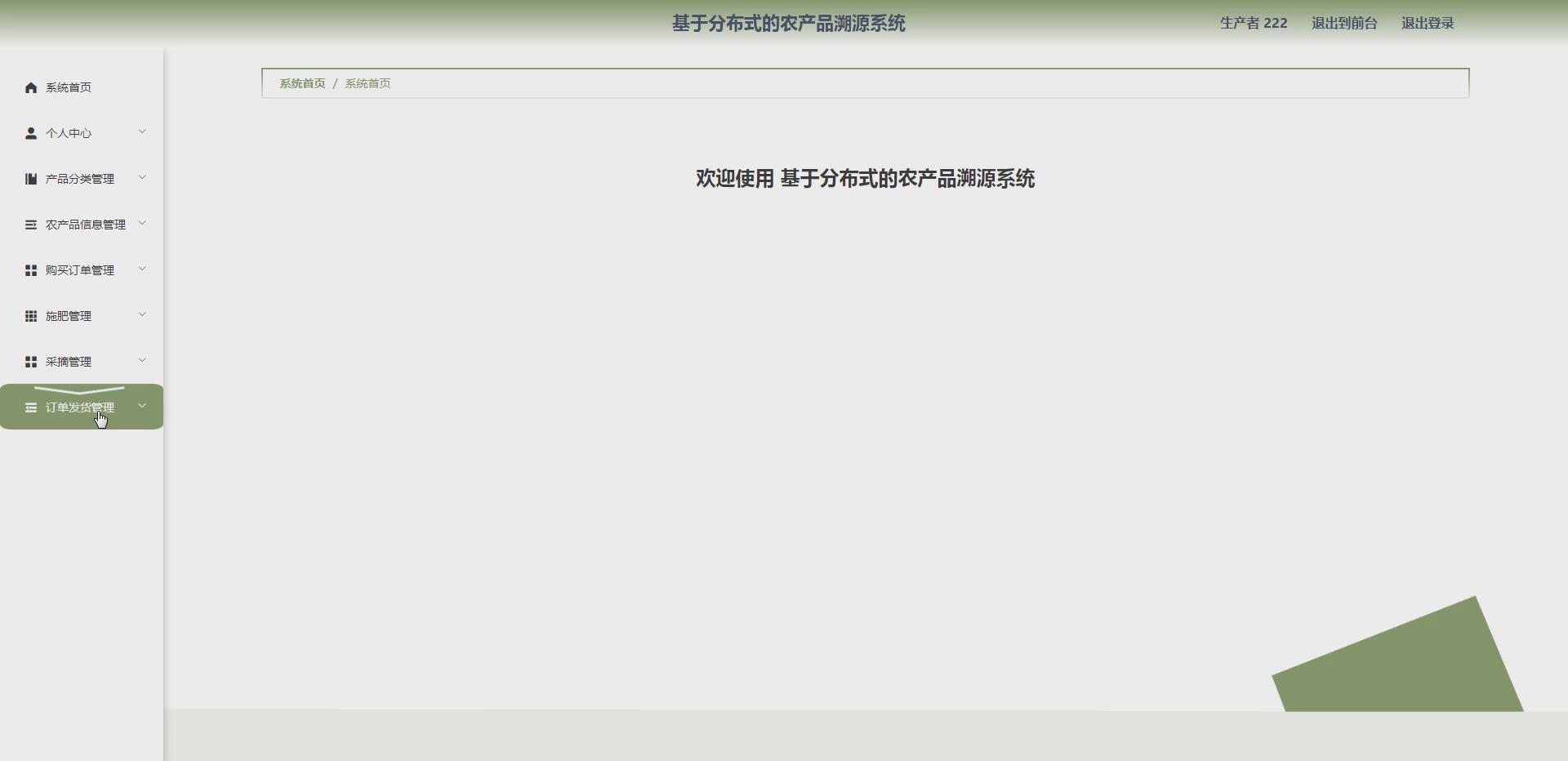Viewport: 1568px width, 761px height.
Task: Click the 生产者 222 user label
Action: [1253, 23]
